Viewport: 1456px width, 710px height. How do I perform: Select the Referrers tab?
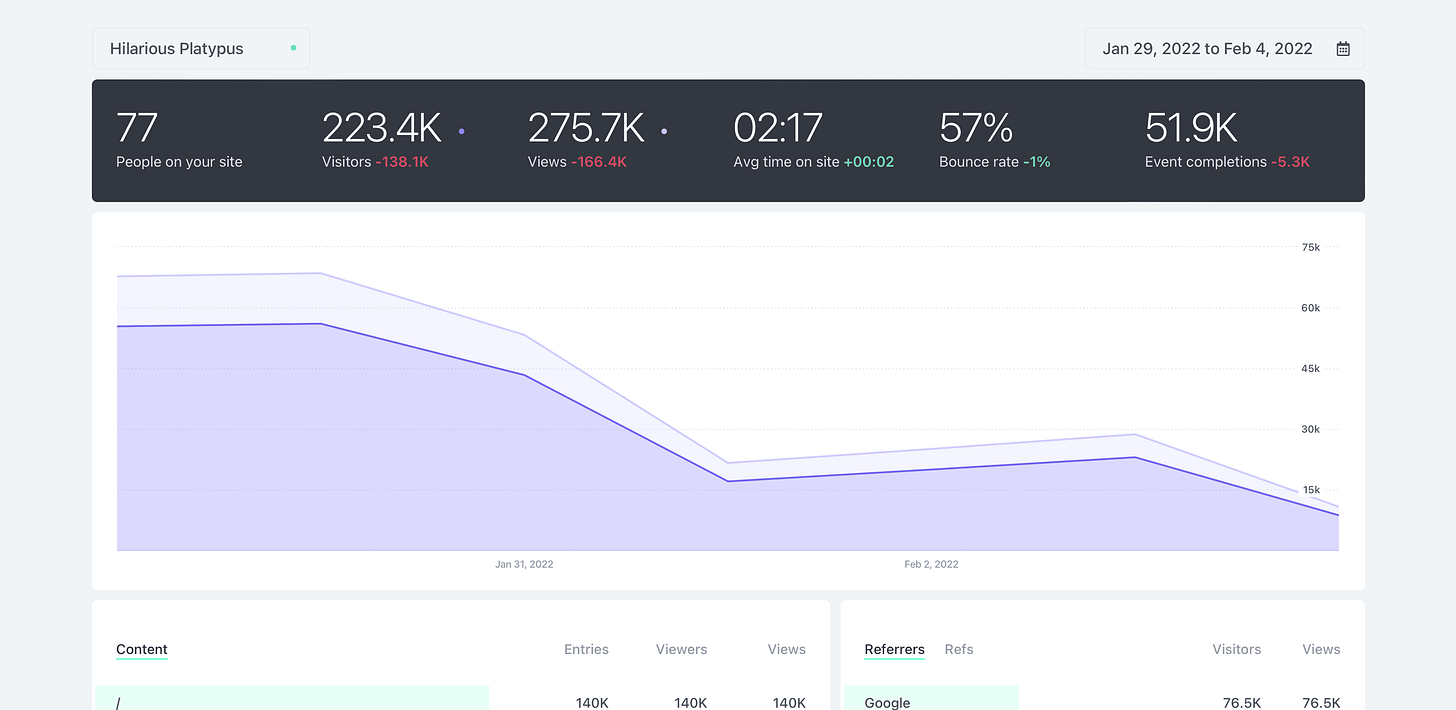[894, 649]
